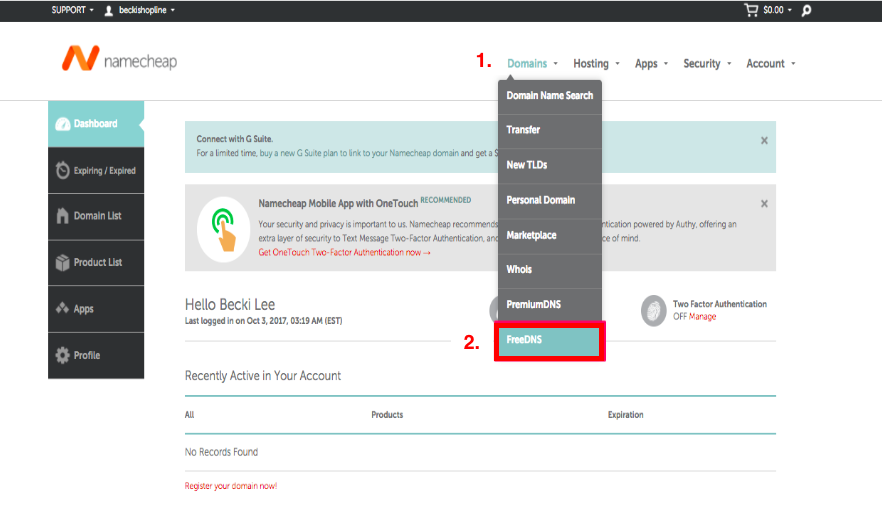Dismiss the Namecheap Mobile App notice

[764, 204]
